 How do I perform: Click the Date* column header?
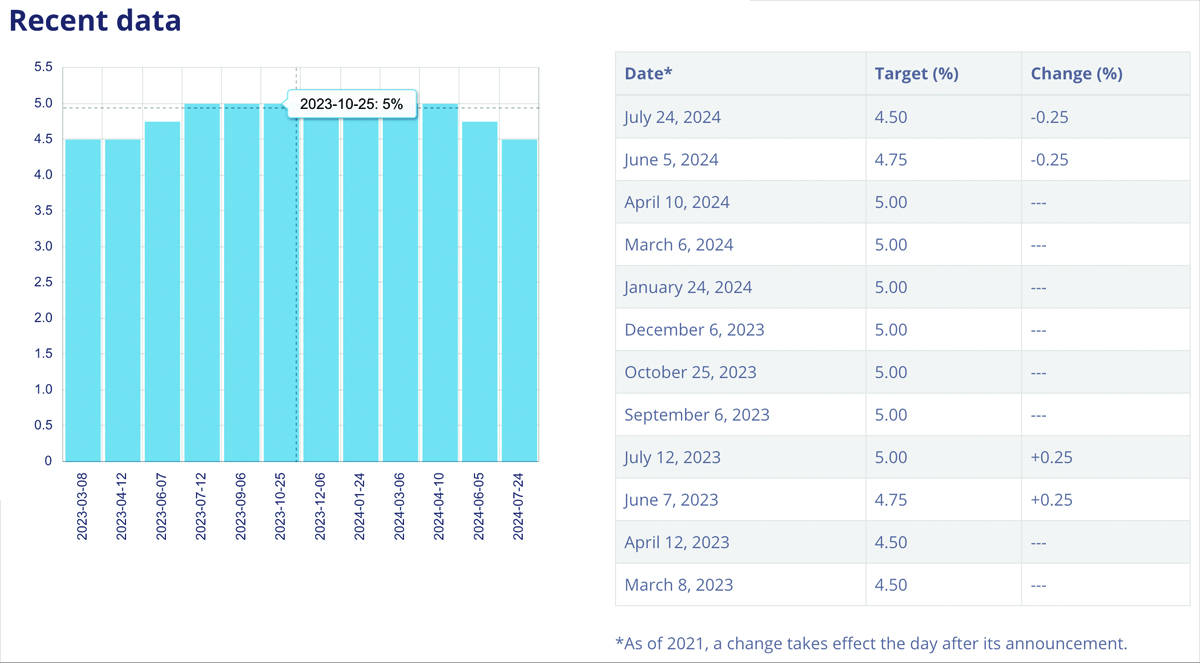(648, 74)
